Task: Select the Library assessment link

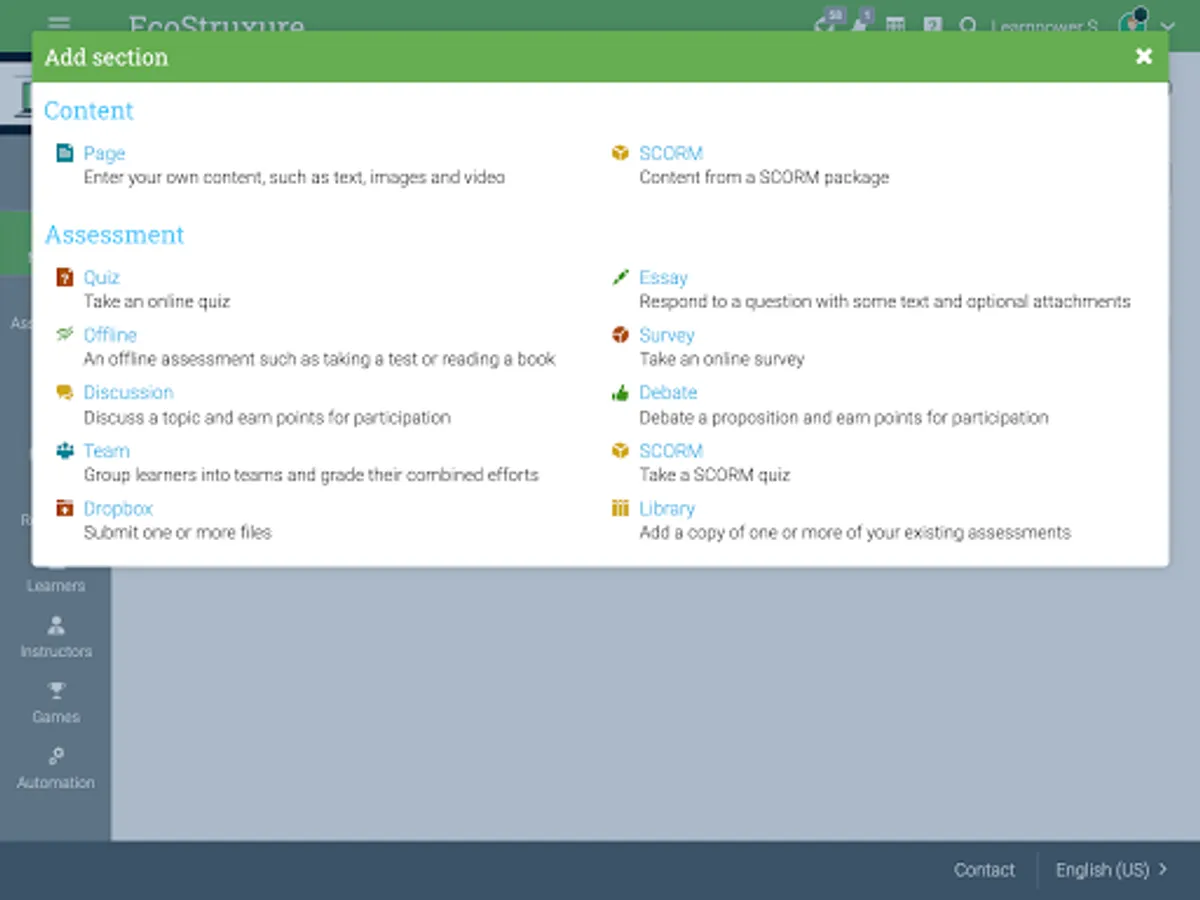Action: tap(667, 508)
